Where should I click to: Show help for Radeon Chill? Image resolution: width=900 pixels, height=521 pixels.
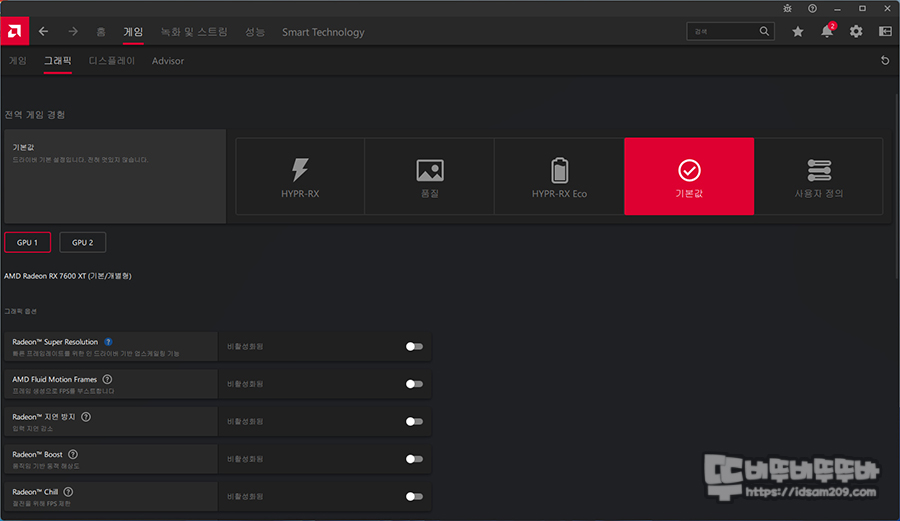click(68, 492)
